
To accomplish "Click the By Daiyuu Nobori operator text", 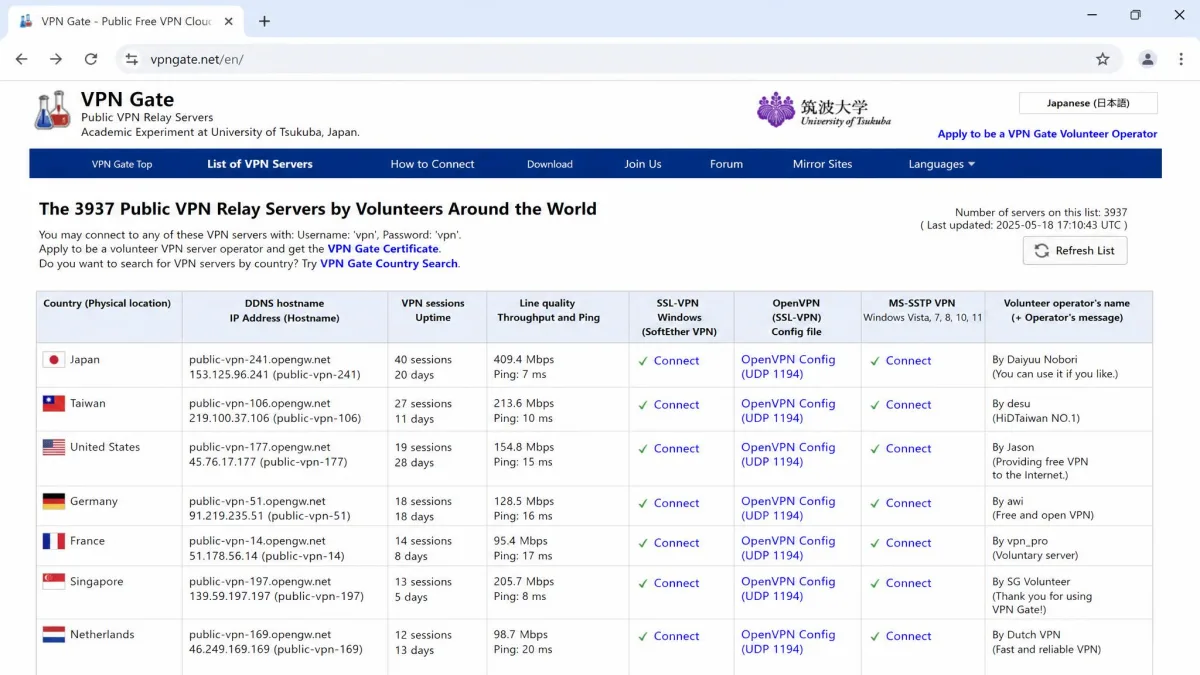I will [1035, 360].
